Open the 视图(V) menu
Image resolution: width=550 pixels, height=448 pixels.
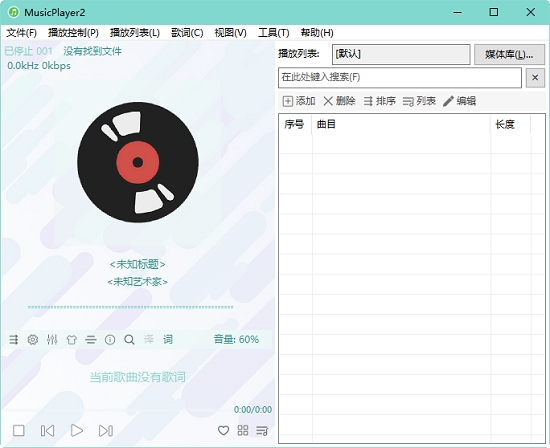(230, 33)
